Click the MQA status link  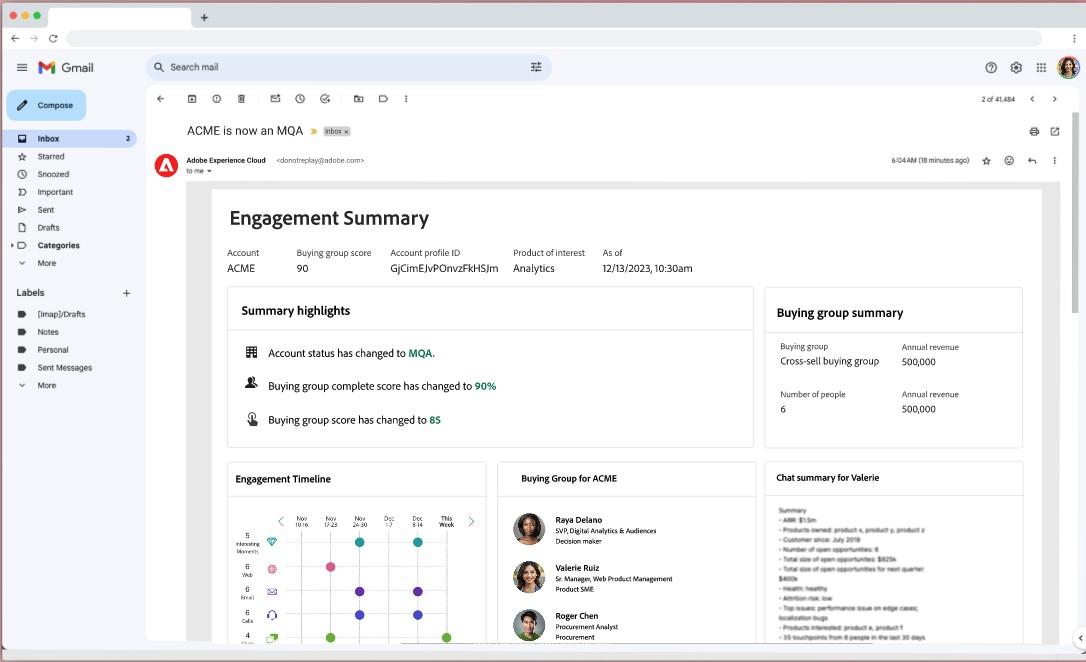[x=420, y=353]
